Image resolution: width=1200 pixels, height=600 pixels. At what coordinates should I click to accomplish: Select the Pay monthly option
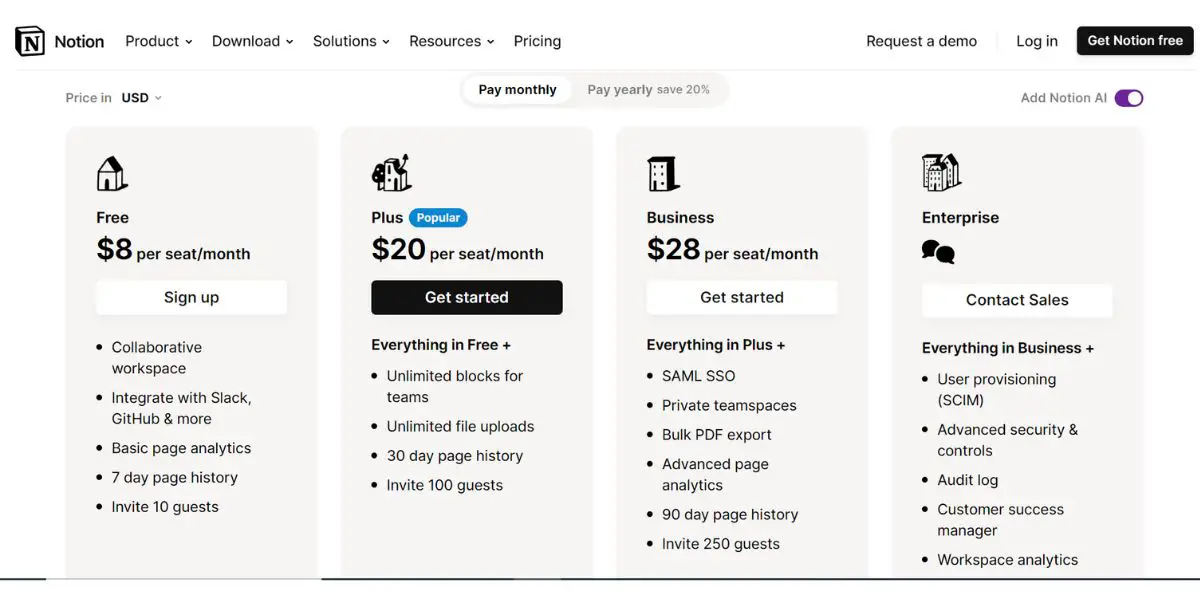(517, 90)
